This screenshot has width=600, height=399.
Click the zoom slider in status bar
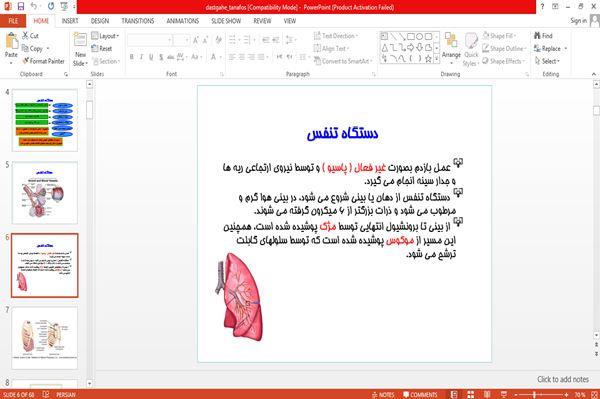pos(541,394)
